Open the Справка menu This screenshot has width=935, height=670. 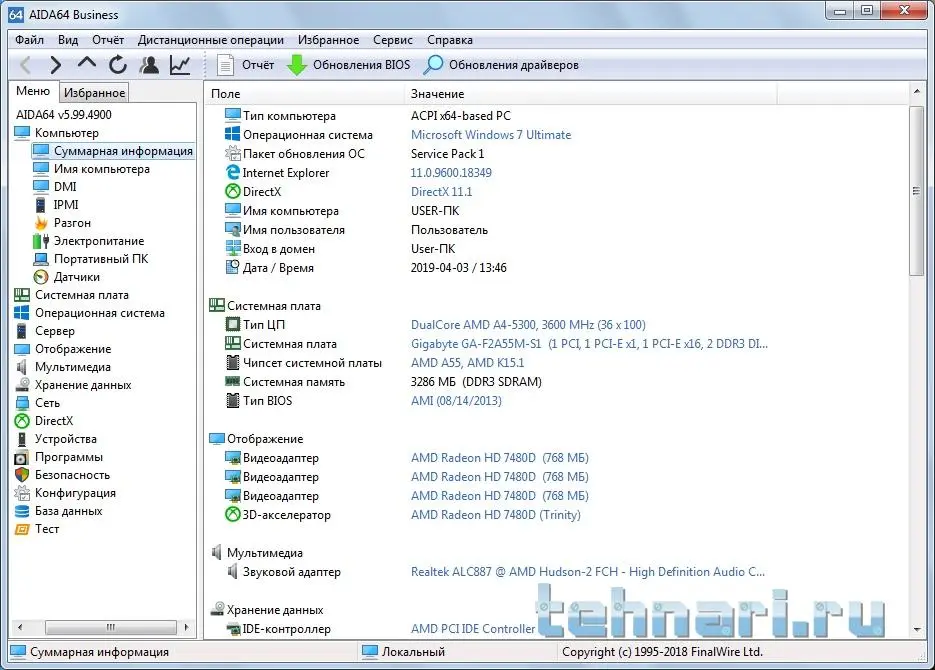450,40
